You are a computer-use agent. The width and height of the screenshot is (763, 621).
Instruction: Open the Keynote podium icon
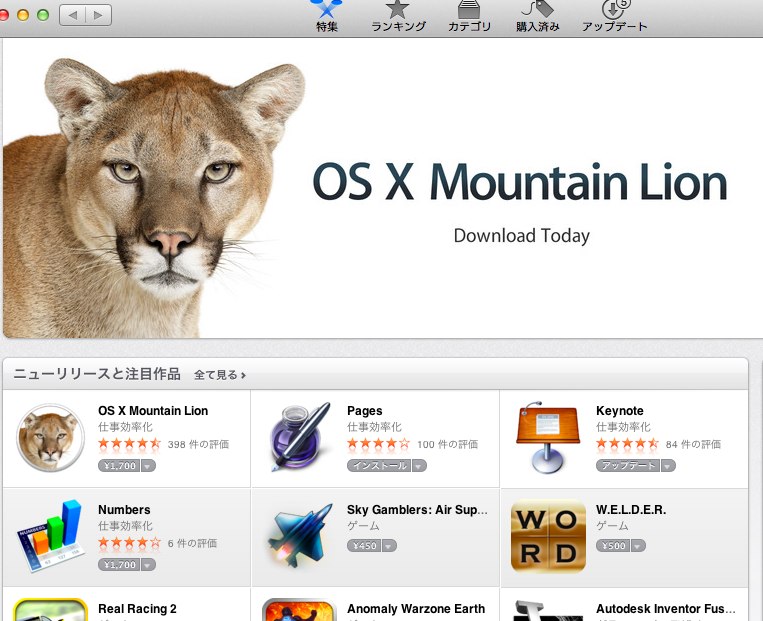548,438
